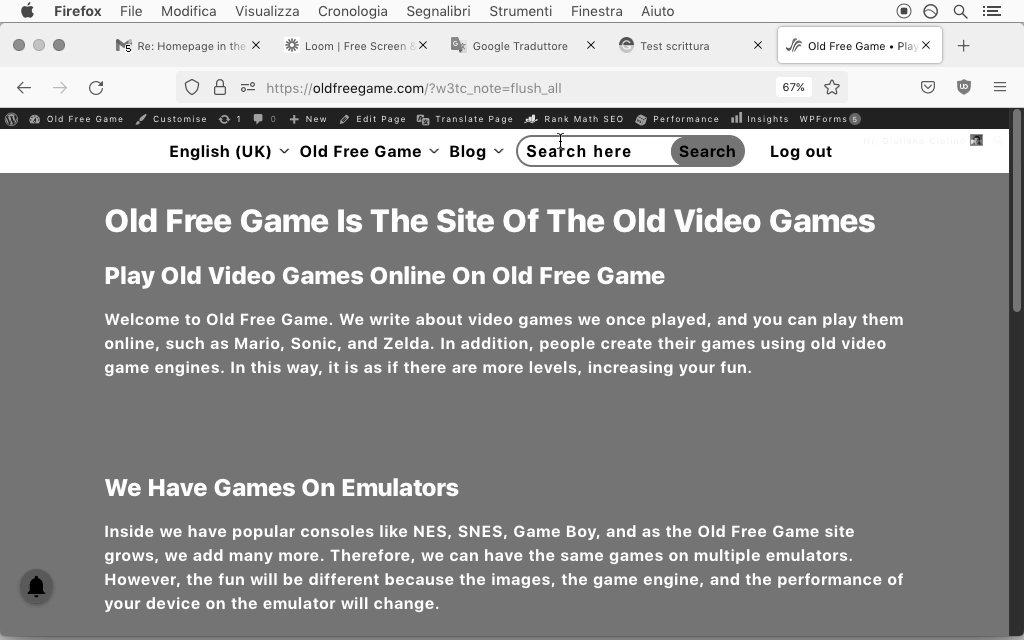Open Rank Math SEO in the admin bar
This screenshot has width=1024, height=640.
tap(574, 119)
